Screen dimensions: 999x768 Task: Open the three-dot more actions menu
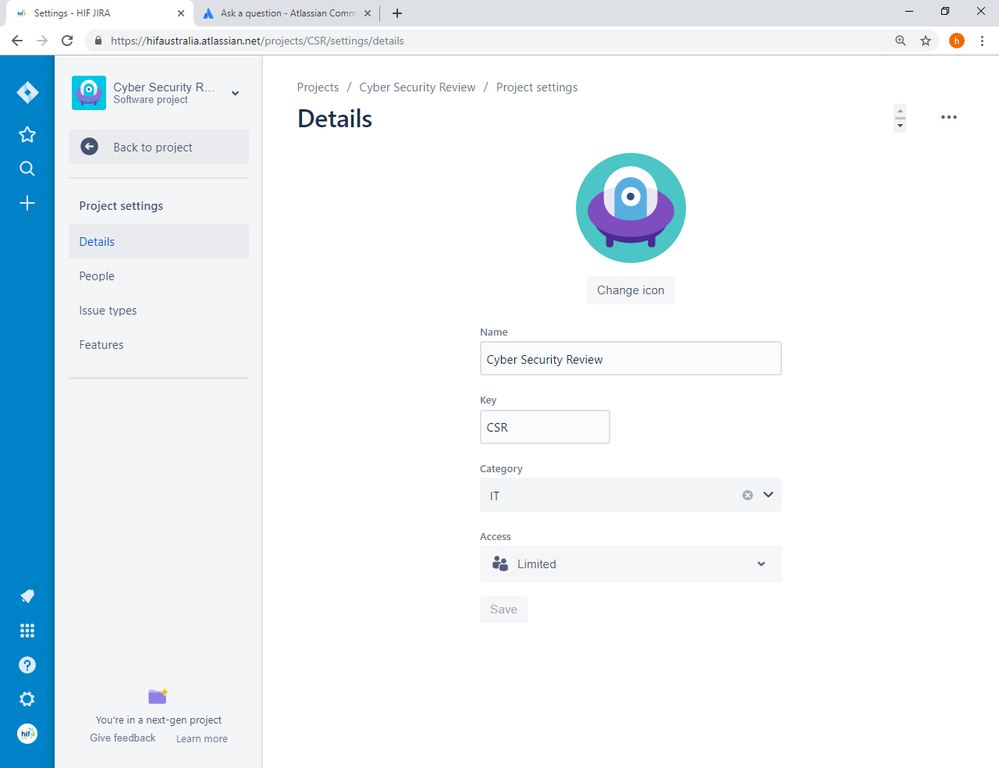point(949,117)
